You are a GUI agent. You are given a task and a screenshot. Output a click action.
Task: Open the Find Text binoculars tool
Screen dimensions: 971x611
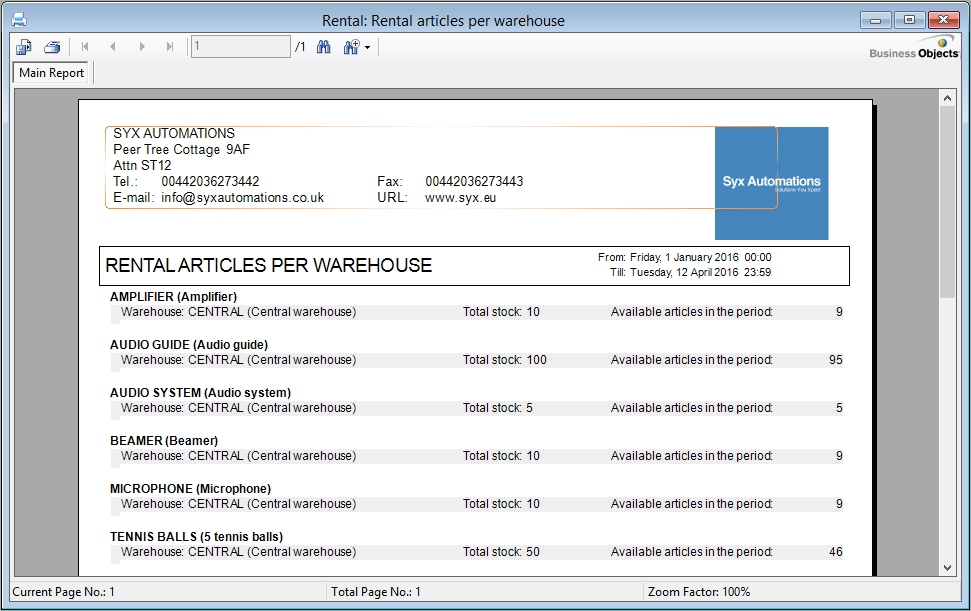323,47
